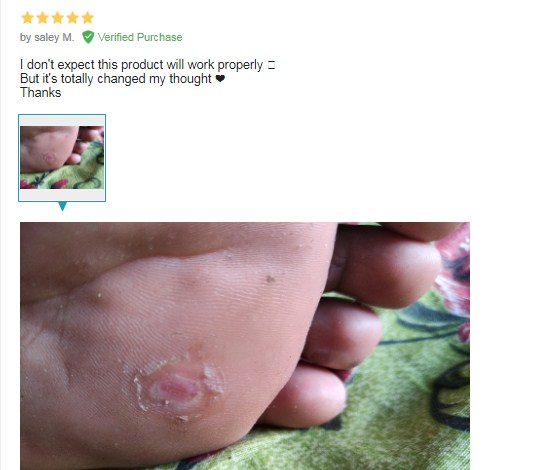Select the fifth rating star
This screenshot has width=543, height=470.
[x=88, y=18]
